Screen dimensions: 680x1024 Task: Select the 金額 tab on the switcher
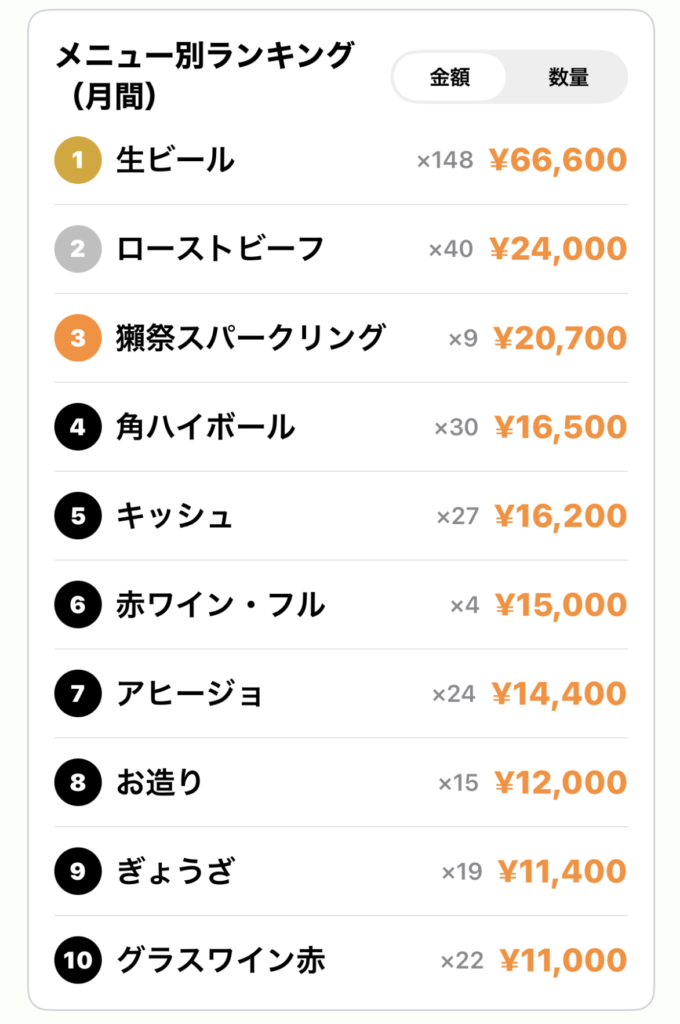pos(449,76)
